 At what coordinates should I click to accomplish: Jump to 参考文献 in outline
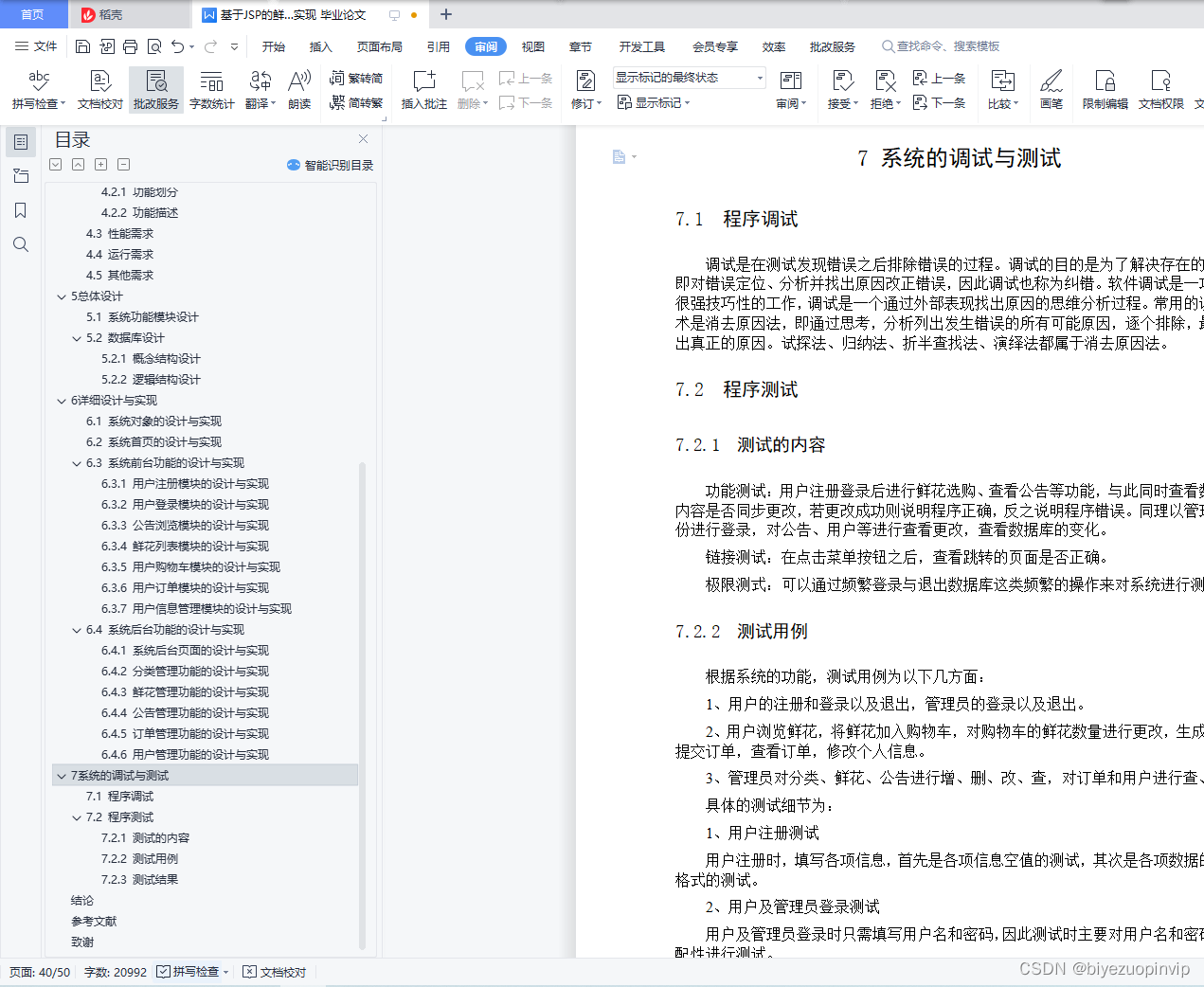pyautogui.click(x=94, y=922)
